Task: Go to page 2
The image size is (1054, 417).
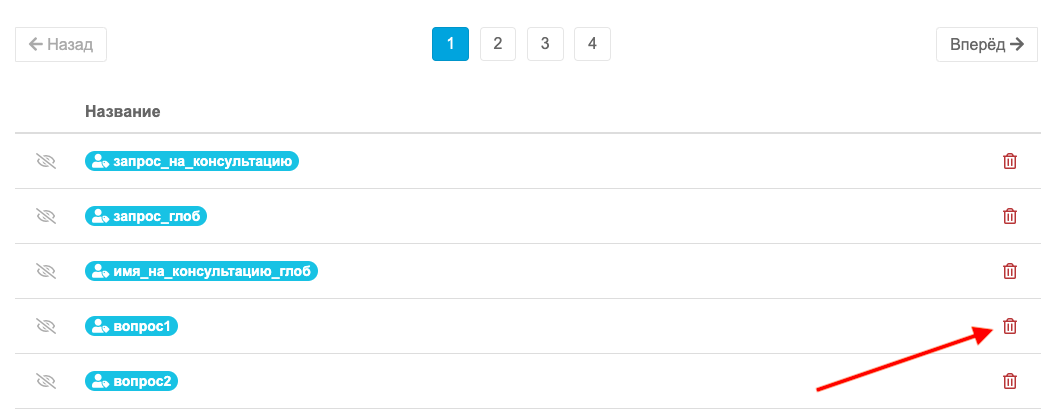Action: [497, 44]
